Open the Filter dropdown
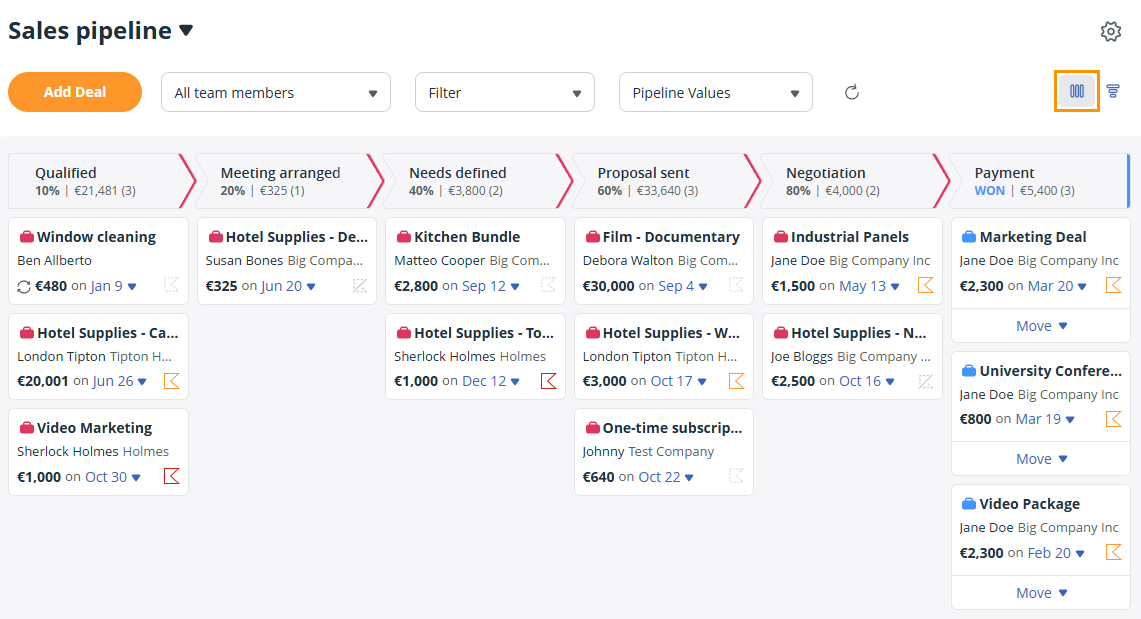Image resolution: width=1141 pixels, height=619 pixels. click(504, 91)
